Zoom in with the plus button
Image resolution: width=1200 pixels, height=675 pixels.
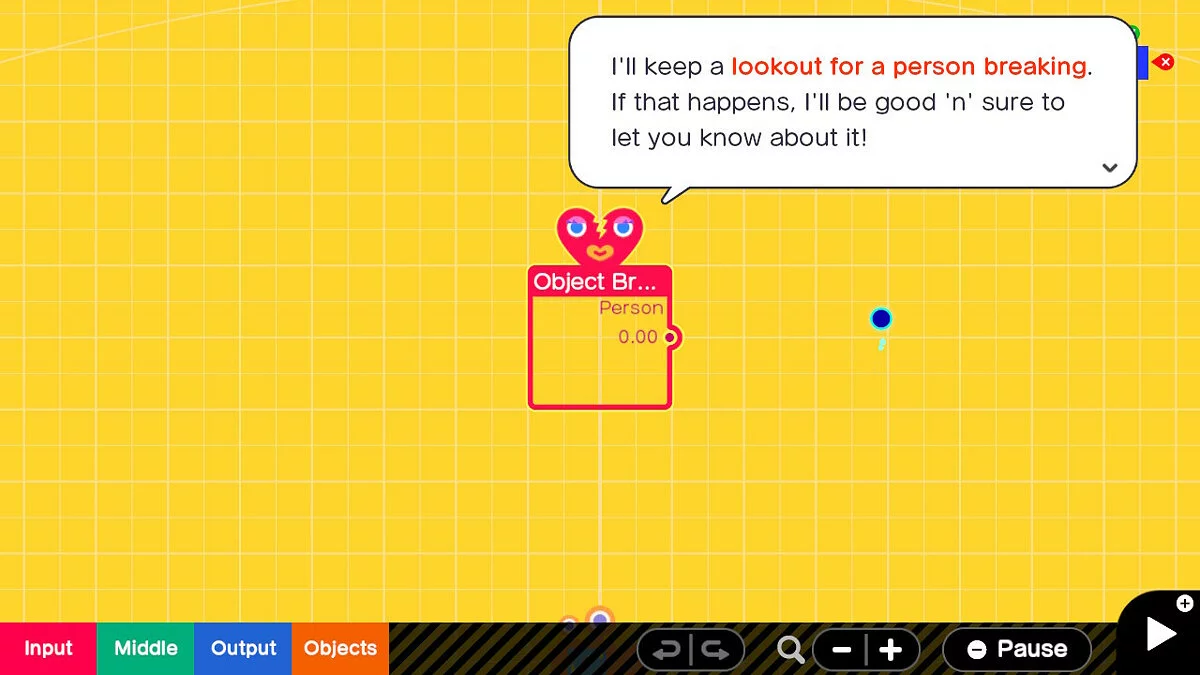click(x=891, y=650)
